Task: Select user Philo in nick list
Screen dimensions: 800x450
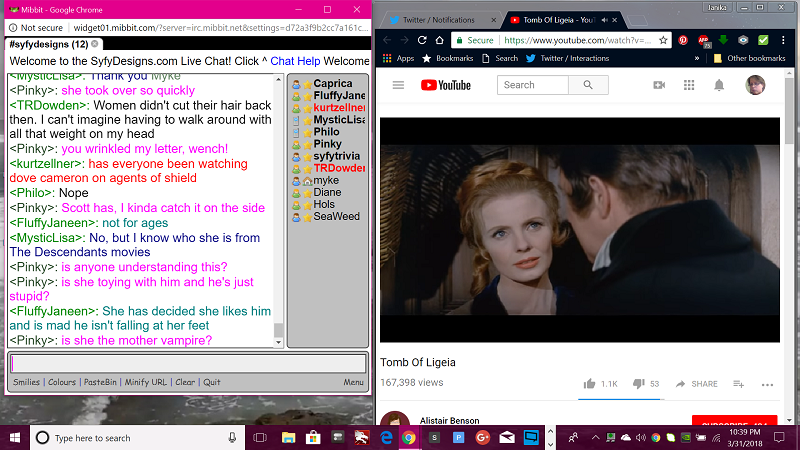Action: (328, 132)
